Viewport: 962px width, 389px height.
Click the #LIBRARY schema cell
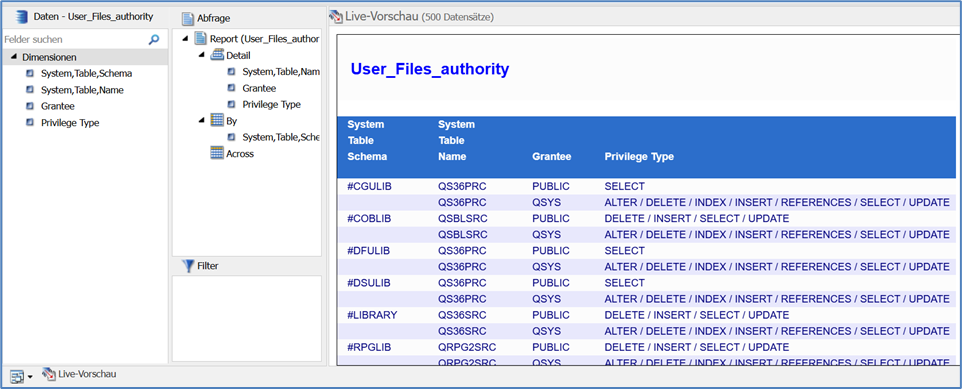click(x=372, y=315)
